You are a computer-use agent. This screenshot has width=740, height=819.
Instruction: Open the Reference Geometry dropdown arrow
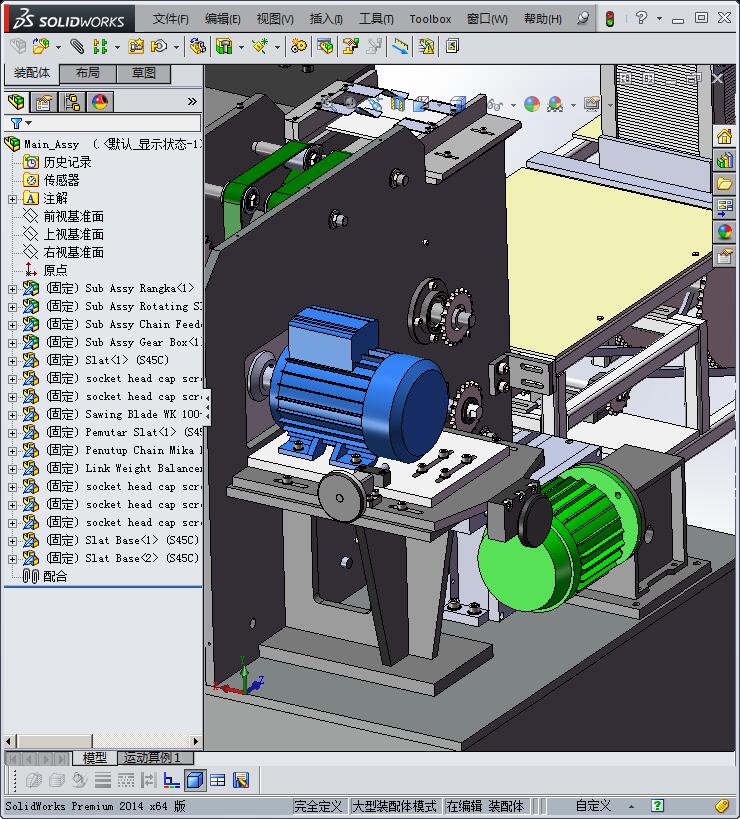coord(277,48)
